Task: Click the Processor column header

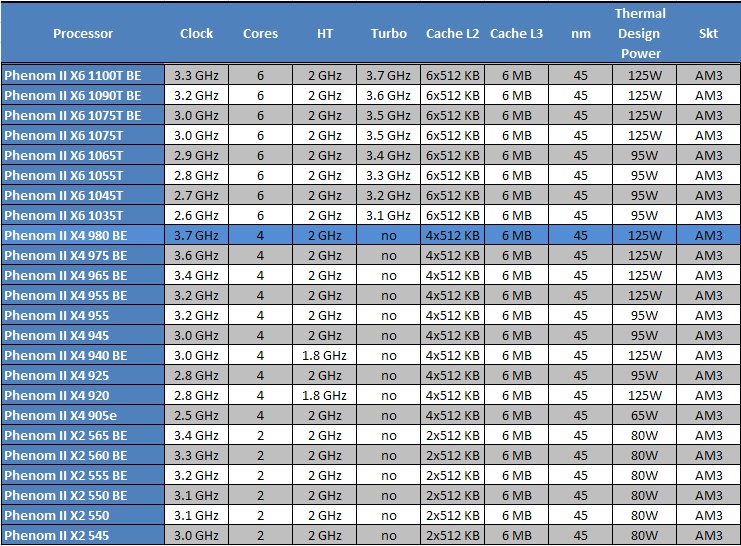Action: pos(83,33)
